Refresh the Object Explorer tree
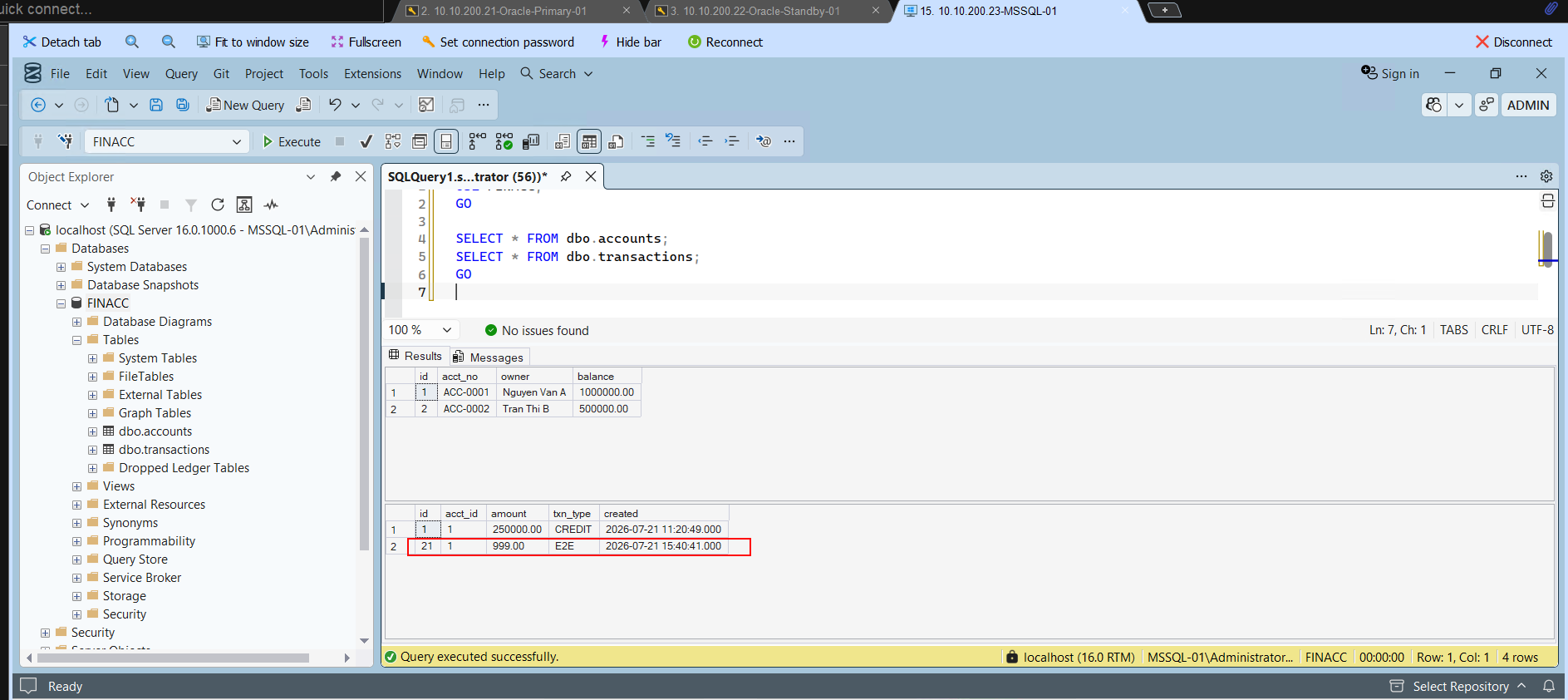Viewport: 1568px width, 700px height. (218, 205)
